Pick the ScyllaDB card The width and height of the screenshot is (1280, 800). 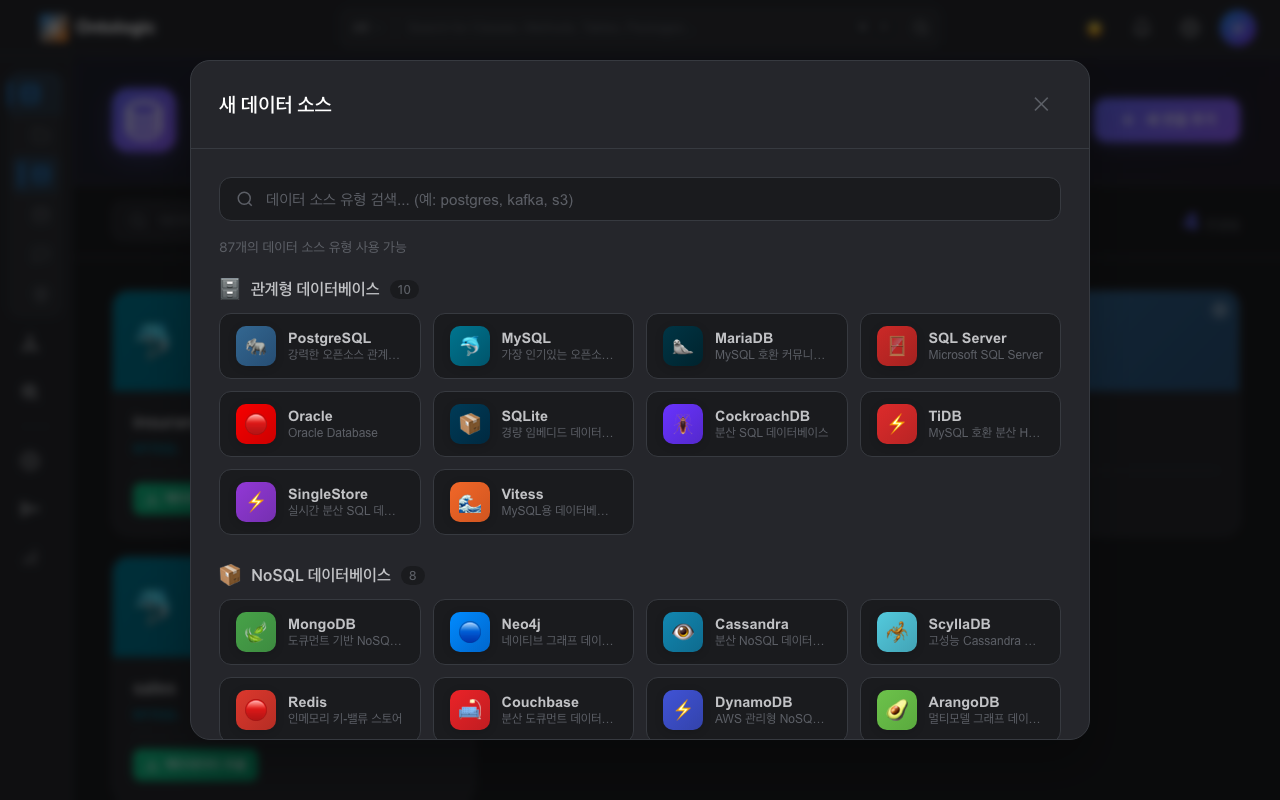960,632
